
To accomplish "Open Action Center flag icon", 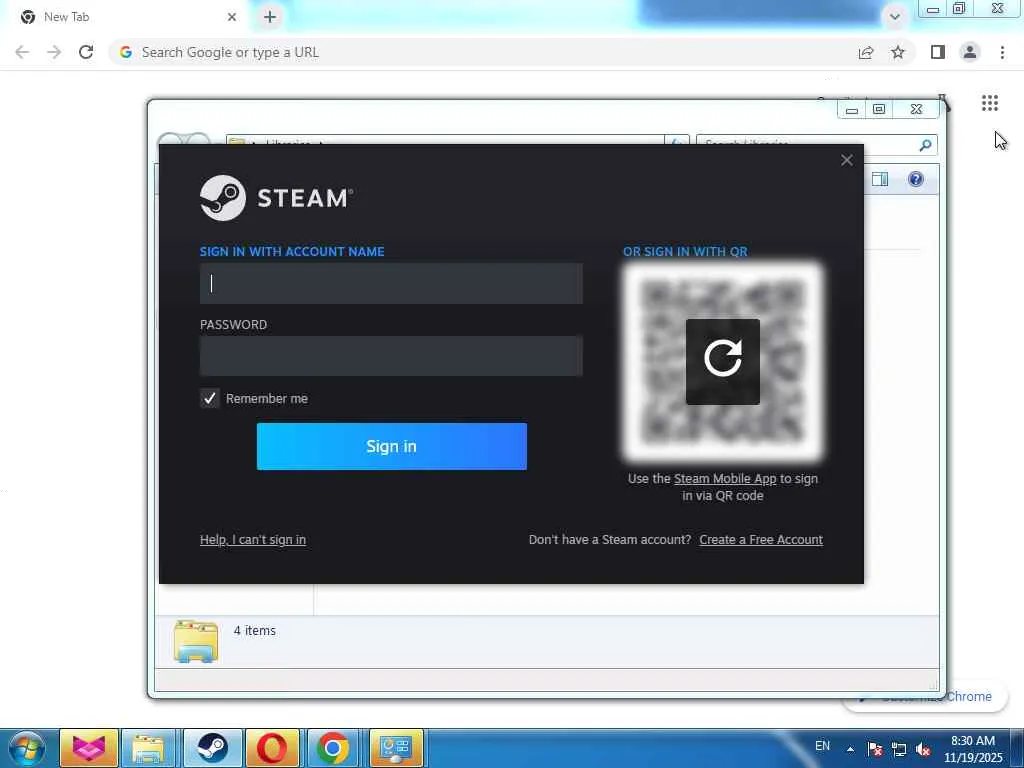I will click(875, 749).
